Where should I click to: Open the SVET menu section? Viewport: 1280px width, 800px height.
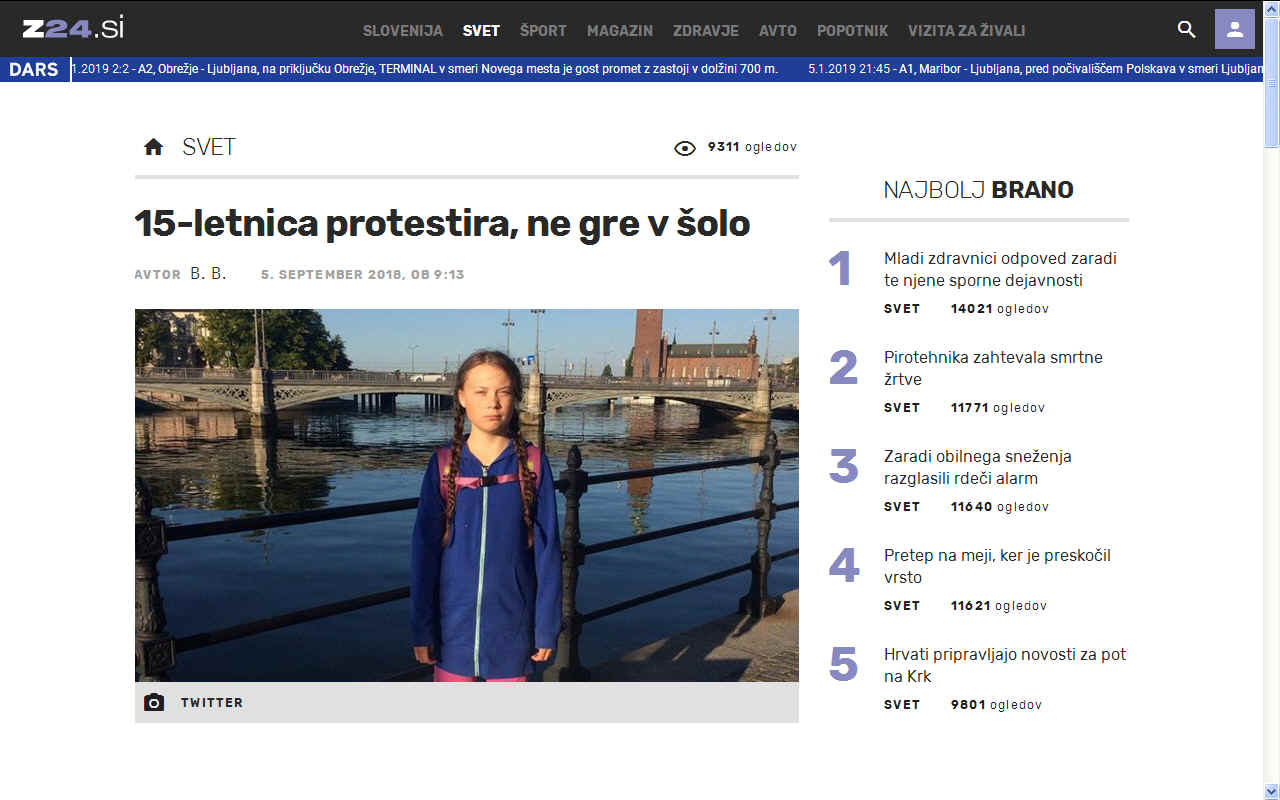tap(481, 31)
